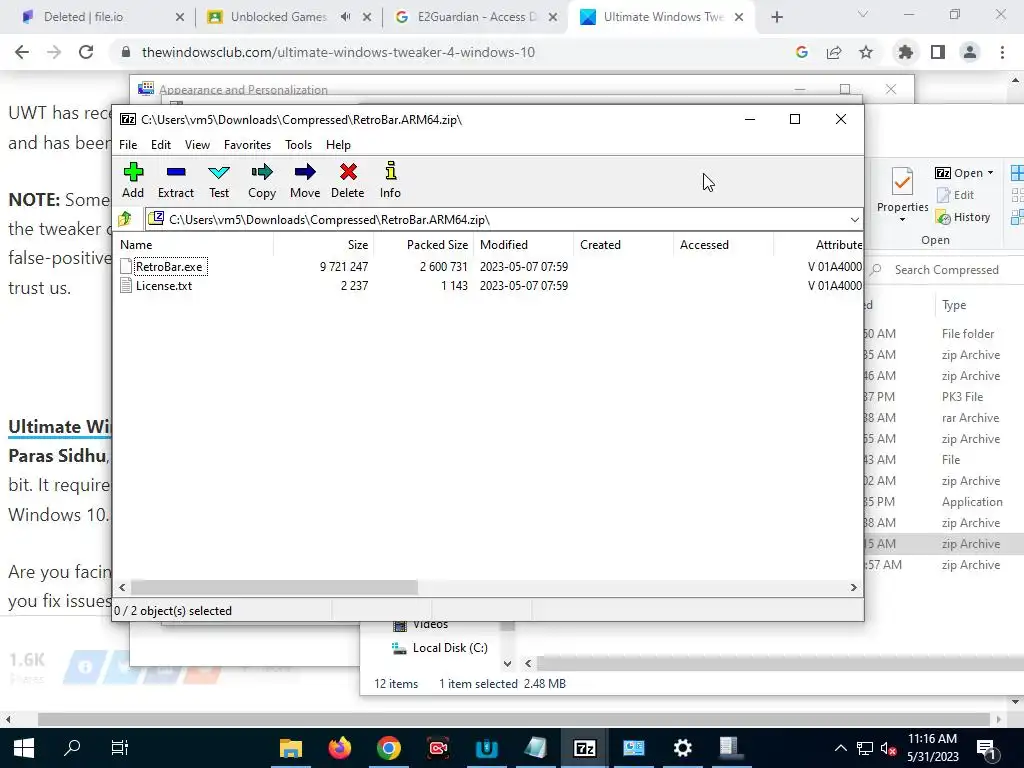Open Firefox from the taskbar
This screenshot has height=768, width=1024.
coord(340,748)
